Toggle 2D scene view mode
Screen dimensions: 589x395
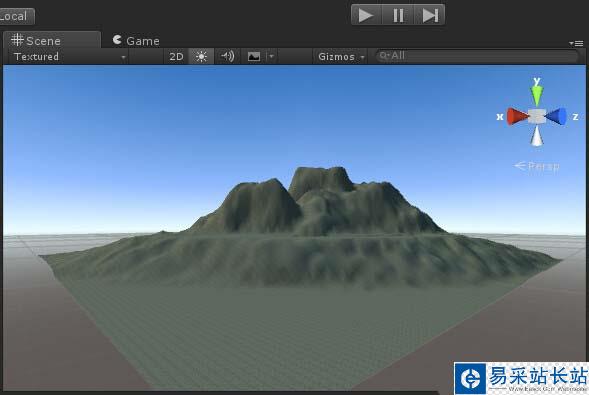point(176,57)
